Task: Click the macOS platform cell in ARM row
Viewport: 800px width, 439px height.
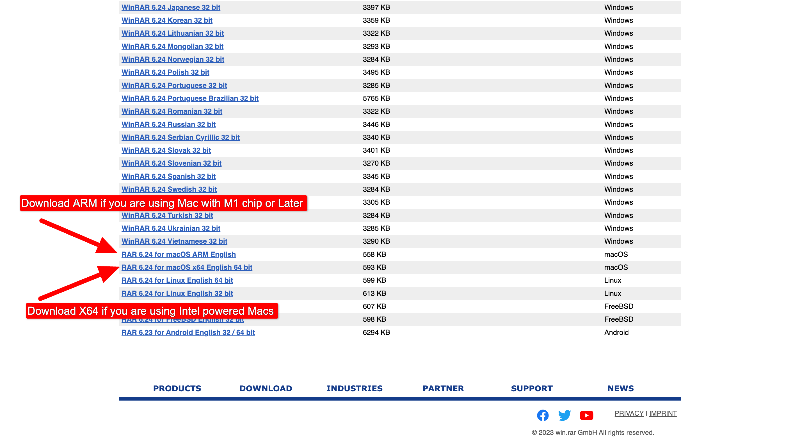Action: (616, 254)
